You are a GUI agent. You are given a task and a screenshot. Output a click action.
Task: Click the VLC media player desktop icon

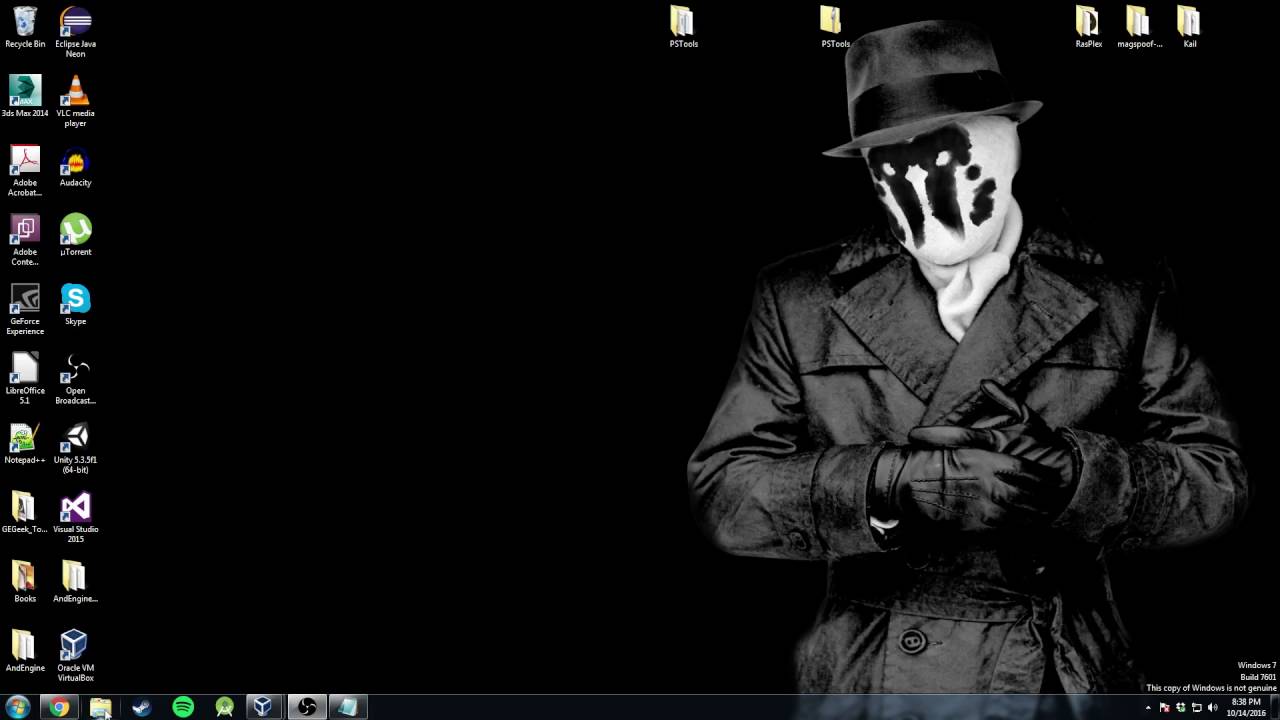coord(75,101)
